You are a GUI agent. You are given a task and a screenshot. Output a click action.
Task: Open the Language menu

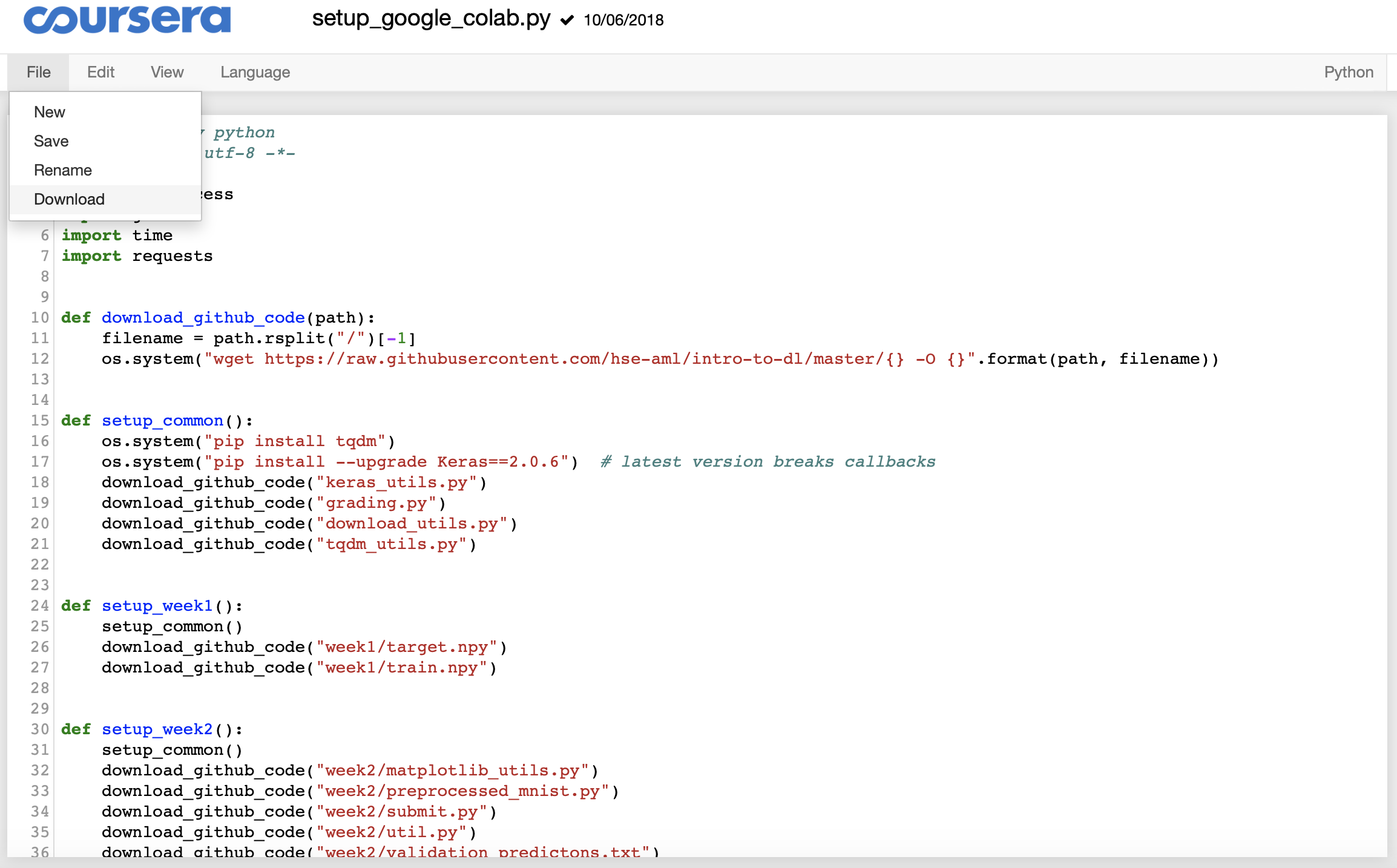click(x=254, y=72)
